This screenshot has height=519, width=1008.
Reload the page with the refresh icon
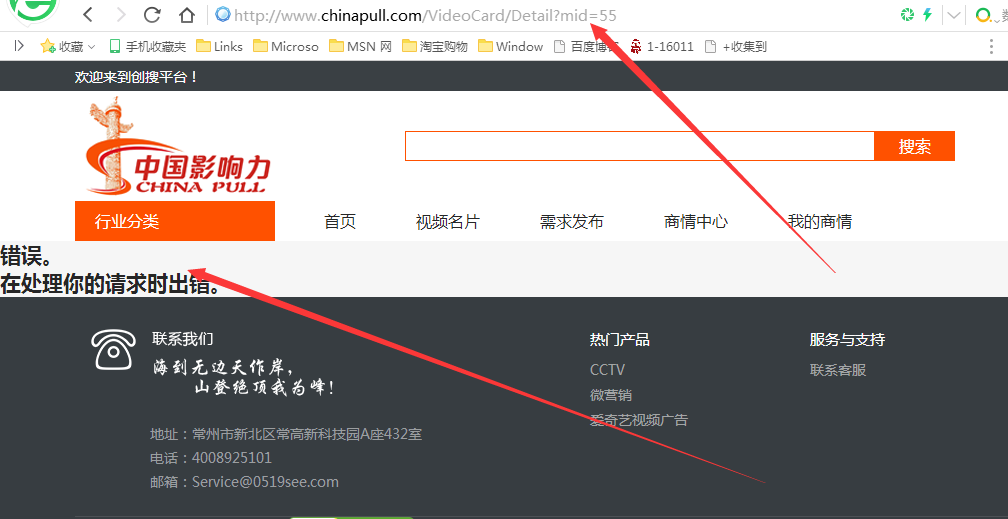click(152, 14)
